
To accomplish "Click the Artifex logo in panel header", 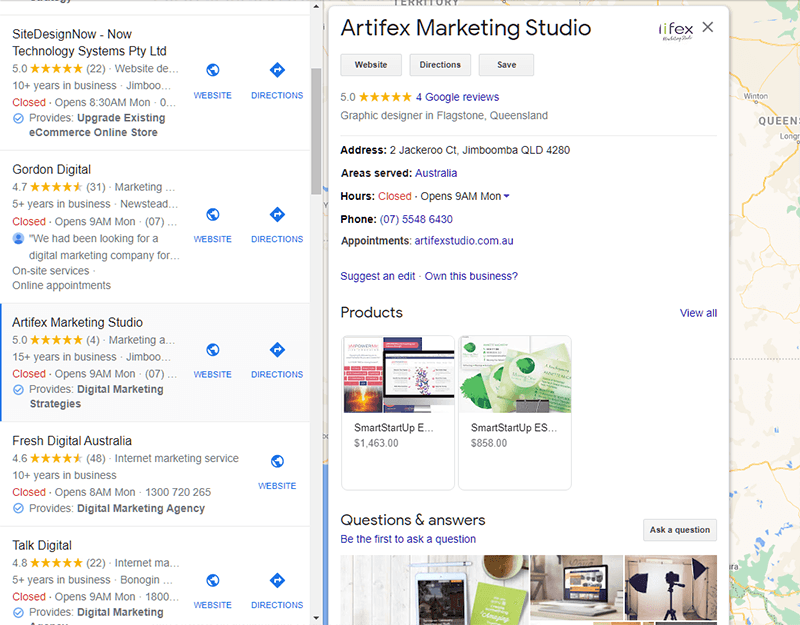I will (x=676, y=31).
